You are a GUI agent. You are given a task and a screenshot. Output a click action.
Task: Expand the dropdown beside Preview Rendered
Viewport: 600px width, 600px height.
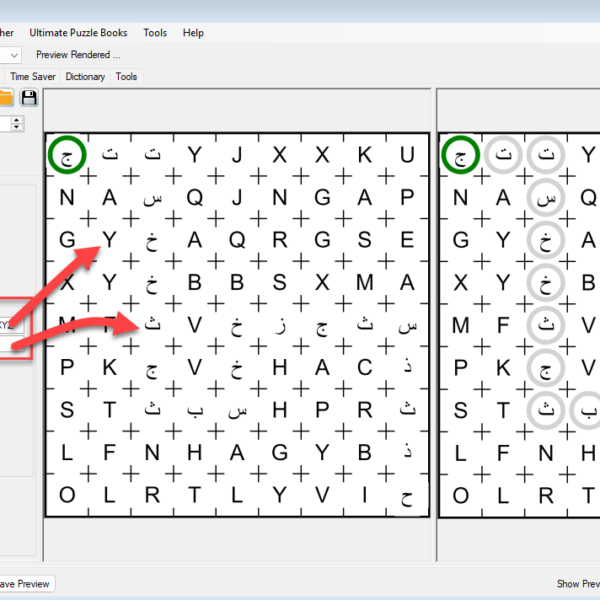coord(12,55)
